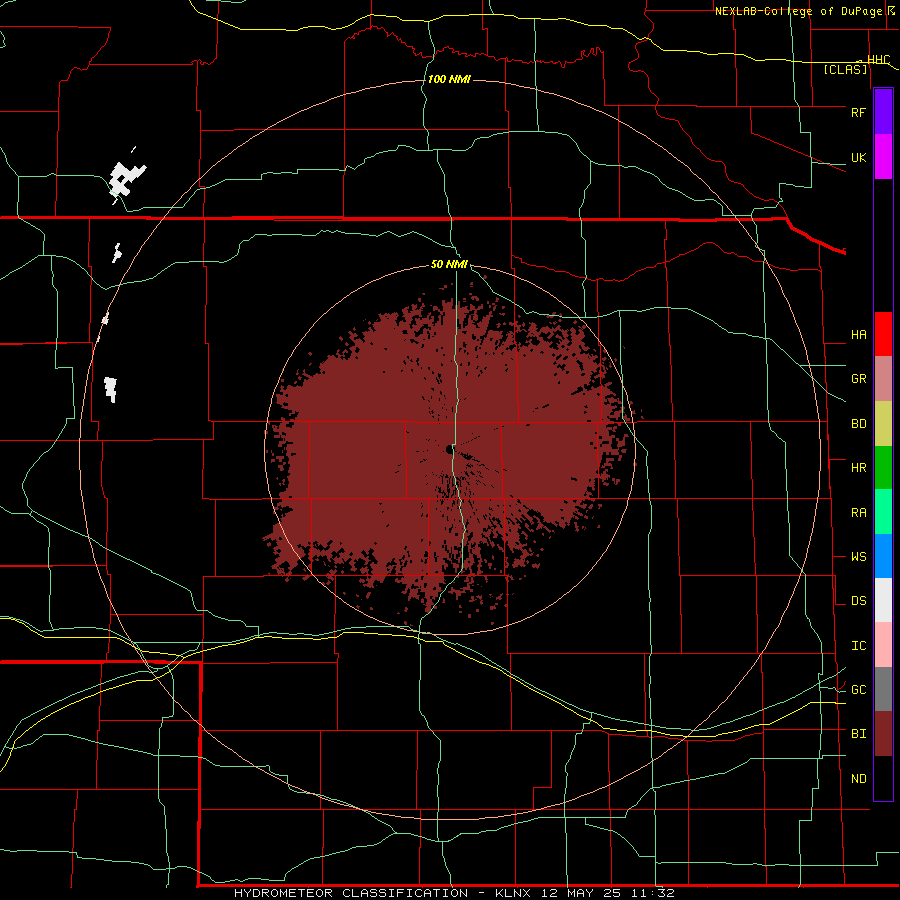Image resolution: width=900 pixels, height=900 pixels.
Task: Click the 50 NMI range ring label
Action: (449, 264)
